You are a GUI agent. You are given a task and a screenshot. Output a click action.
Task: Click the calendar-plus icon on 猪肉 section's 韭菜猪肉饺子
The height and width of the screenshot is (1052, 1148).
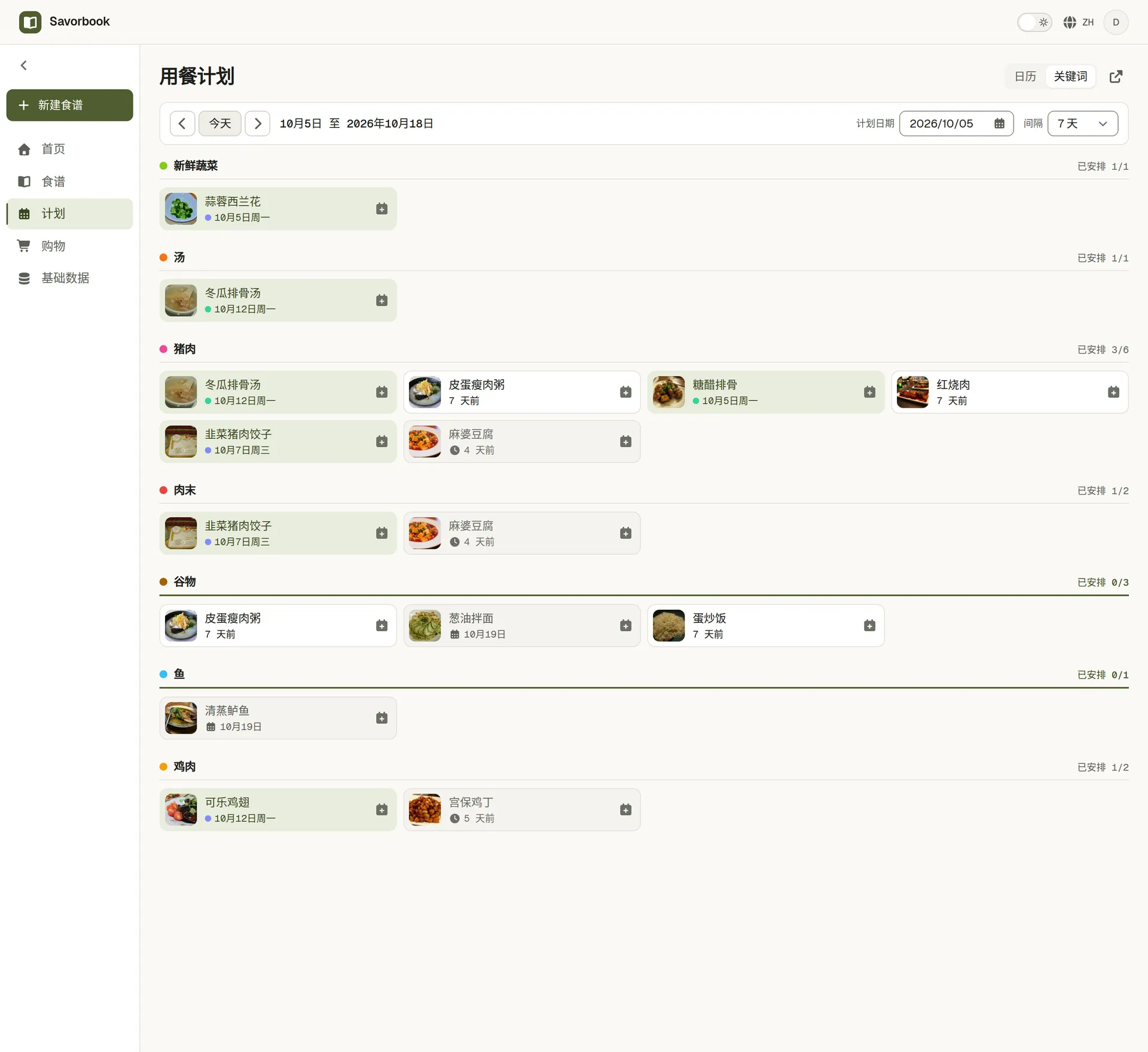click(x=381, y=442)
